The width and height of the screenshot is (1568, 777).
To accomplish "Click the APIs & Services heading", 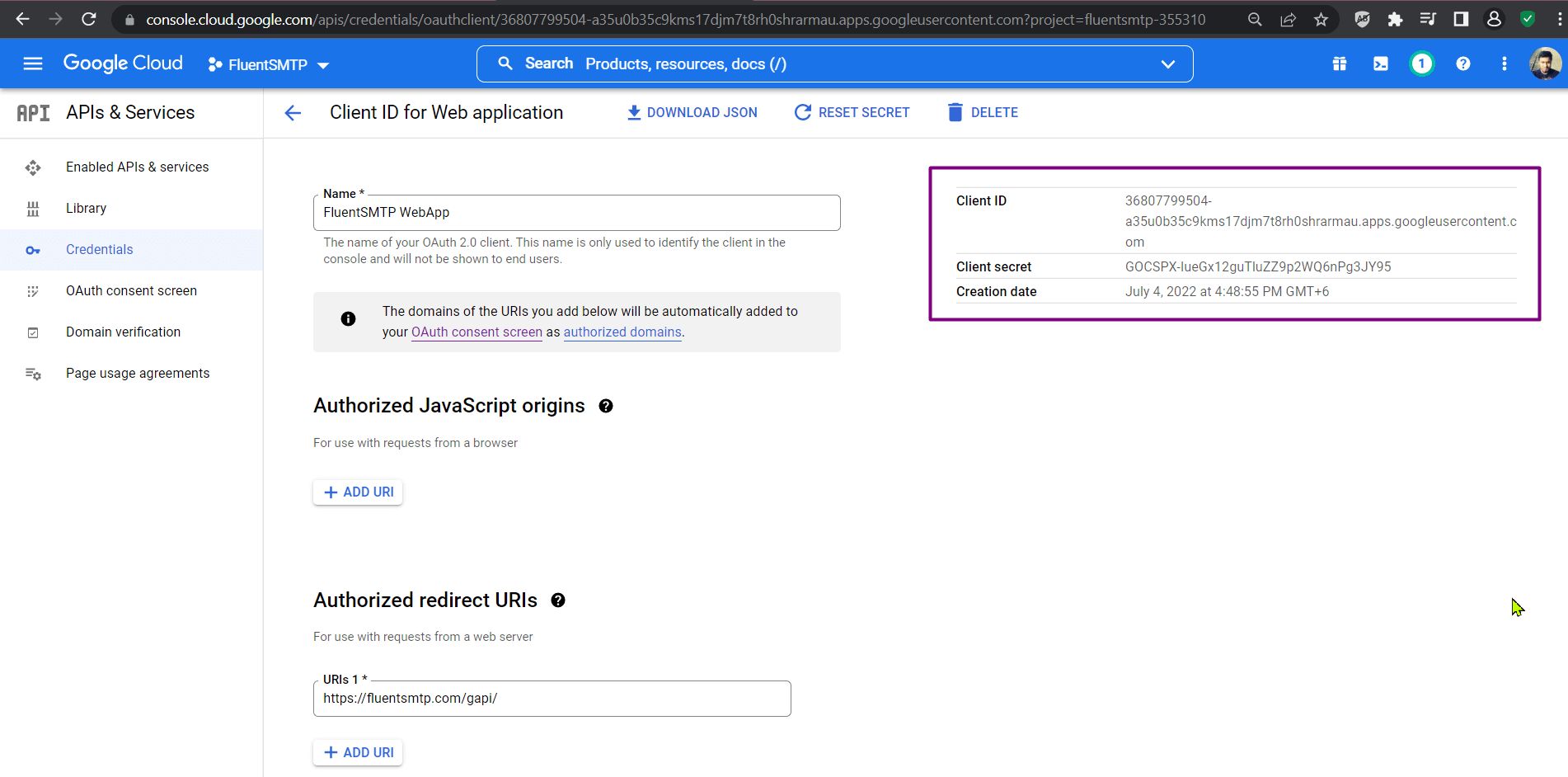I will click(x=130, y=112).
